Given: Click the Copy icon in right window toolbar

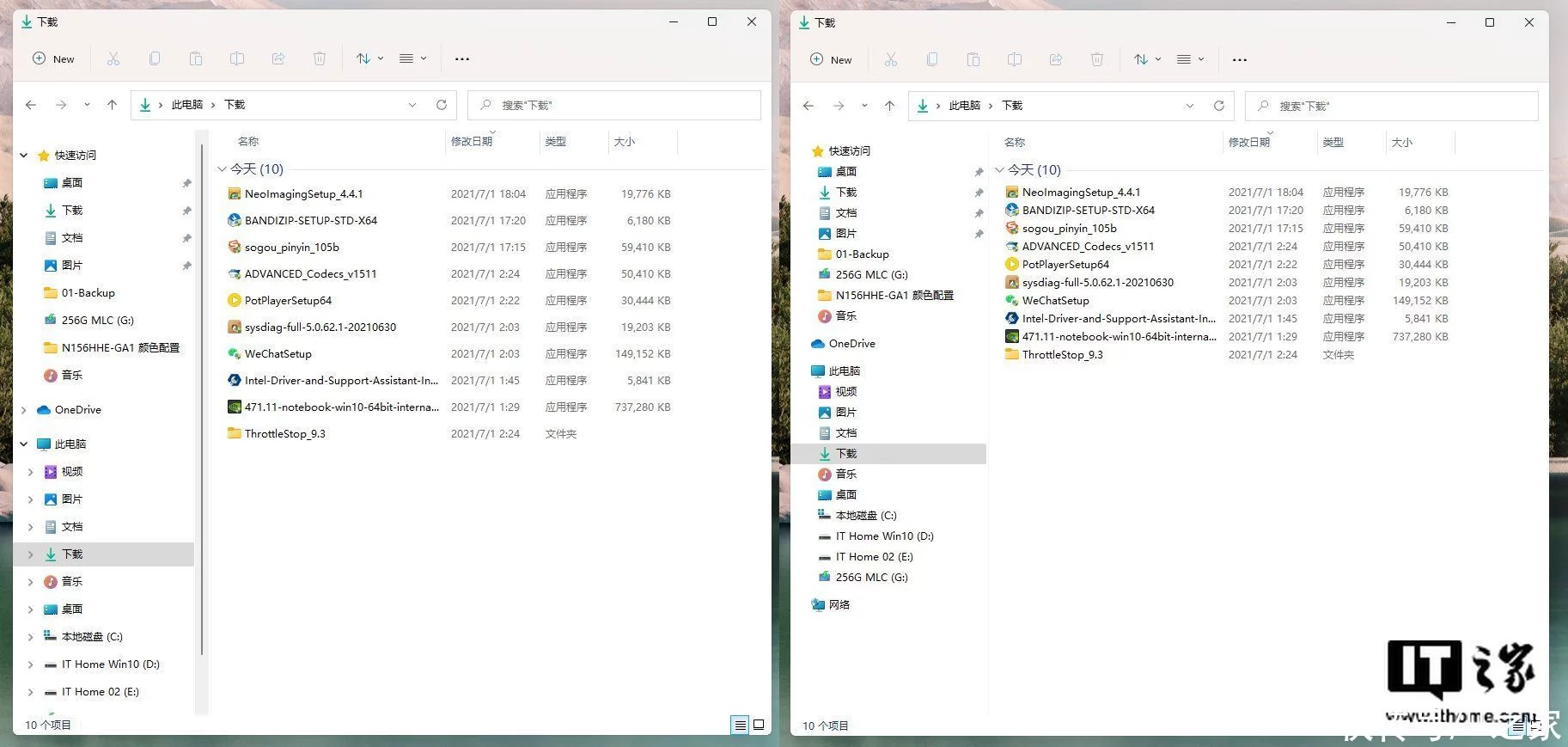Looking at the screenshot, I should [932, 59].
